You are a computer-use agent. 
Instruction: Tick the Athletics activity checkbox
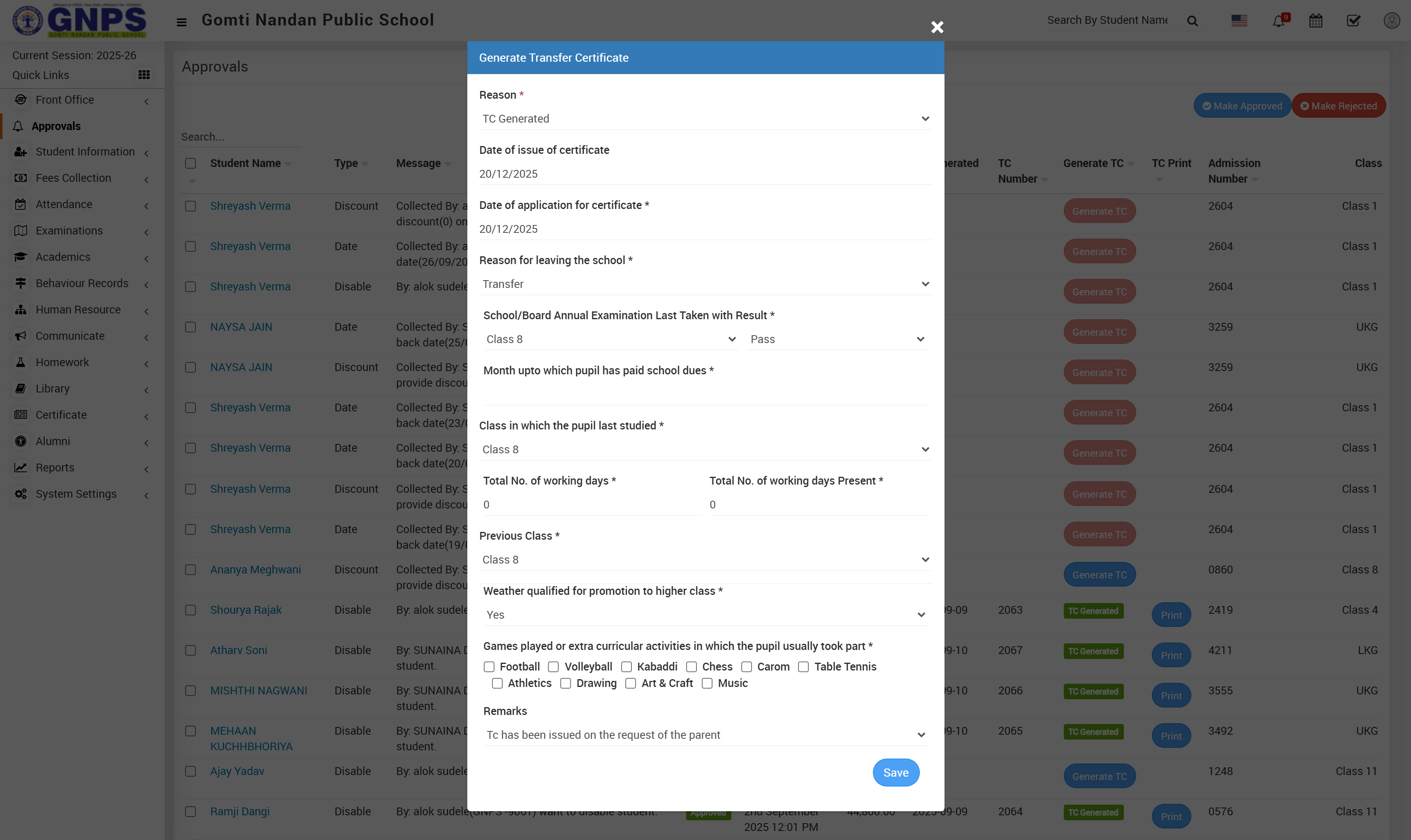coord(497,683)
